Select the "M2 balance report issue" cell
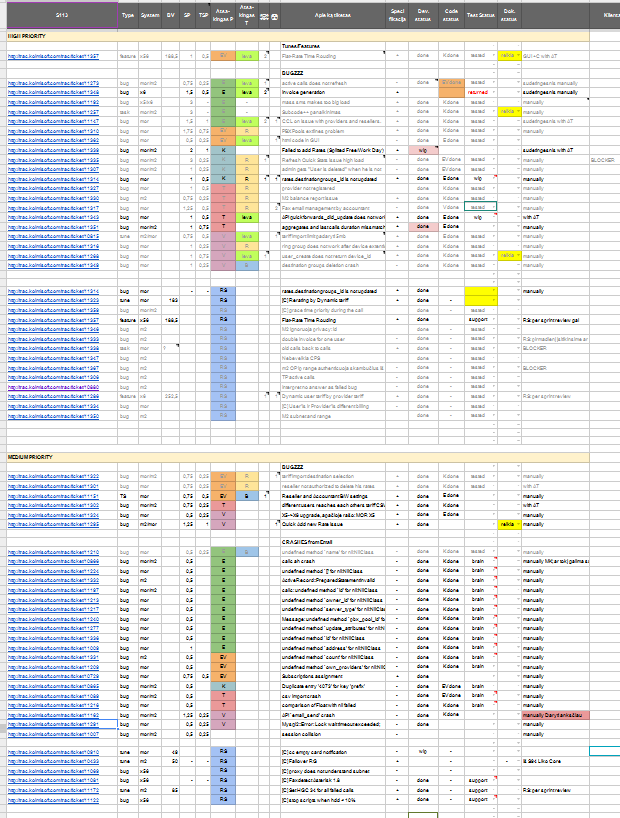Screen dimensions: 620x818 333,198
